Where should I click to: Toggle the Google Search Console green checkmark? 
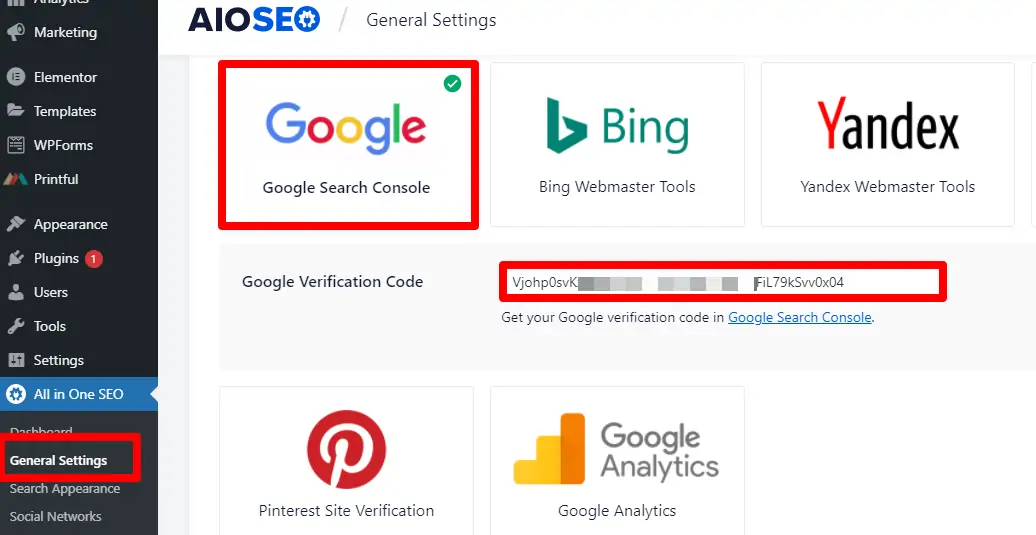(x=453, y=85)
